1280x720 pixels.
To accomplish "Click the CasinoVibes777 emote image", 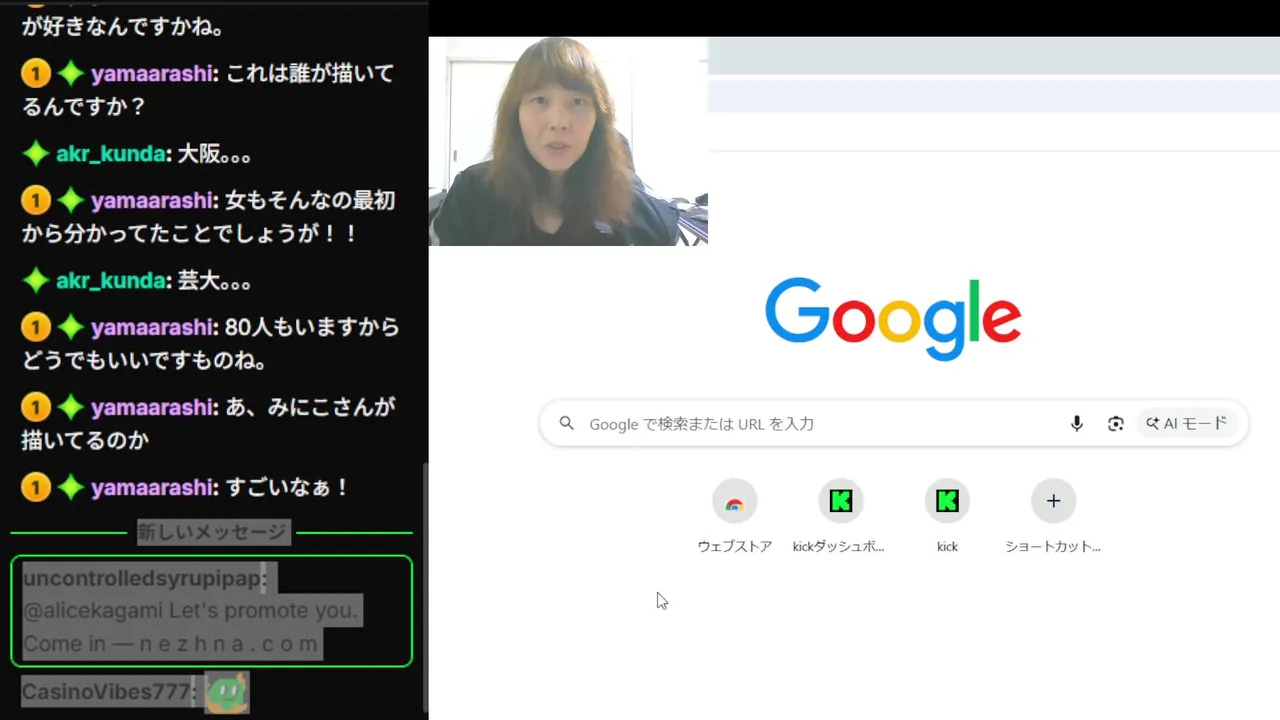I will [226, 693].
